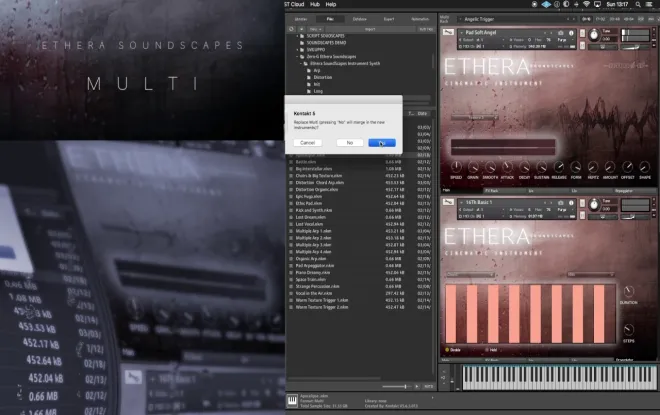Toggle solo button on Pad Soft Angel
The width and height of the screenshot is (660, 415).
pyautogui.click(x=583, y=33)
